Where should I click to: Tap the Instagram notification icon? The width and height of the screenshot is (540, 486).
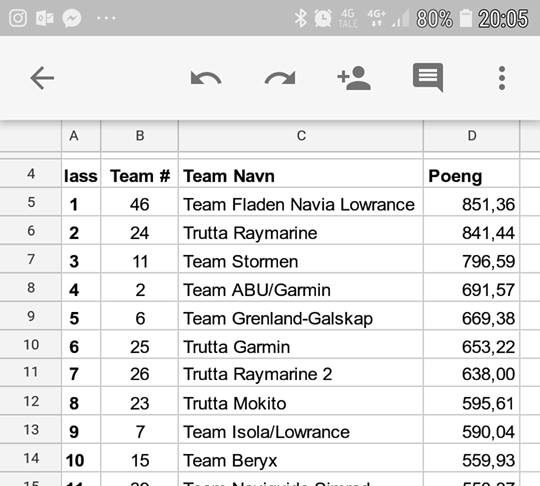(18, 18)
